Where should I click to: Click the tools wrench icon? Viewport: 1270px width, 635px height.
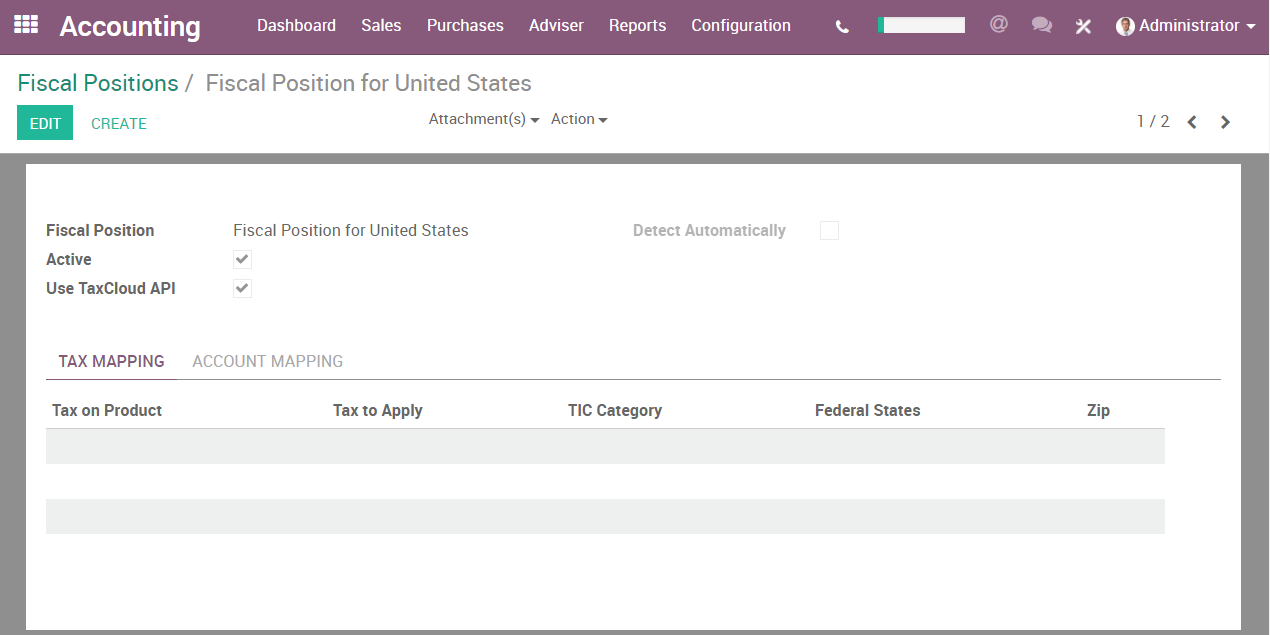click(x=1083, y=26)
